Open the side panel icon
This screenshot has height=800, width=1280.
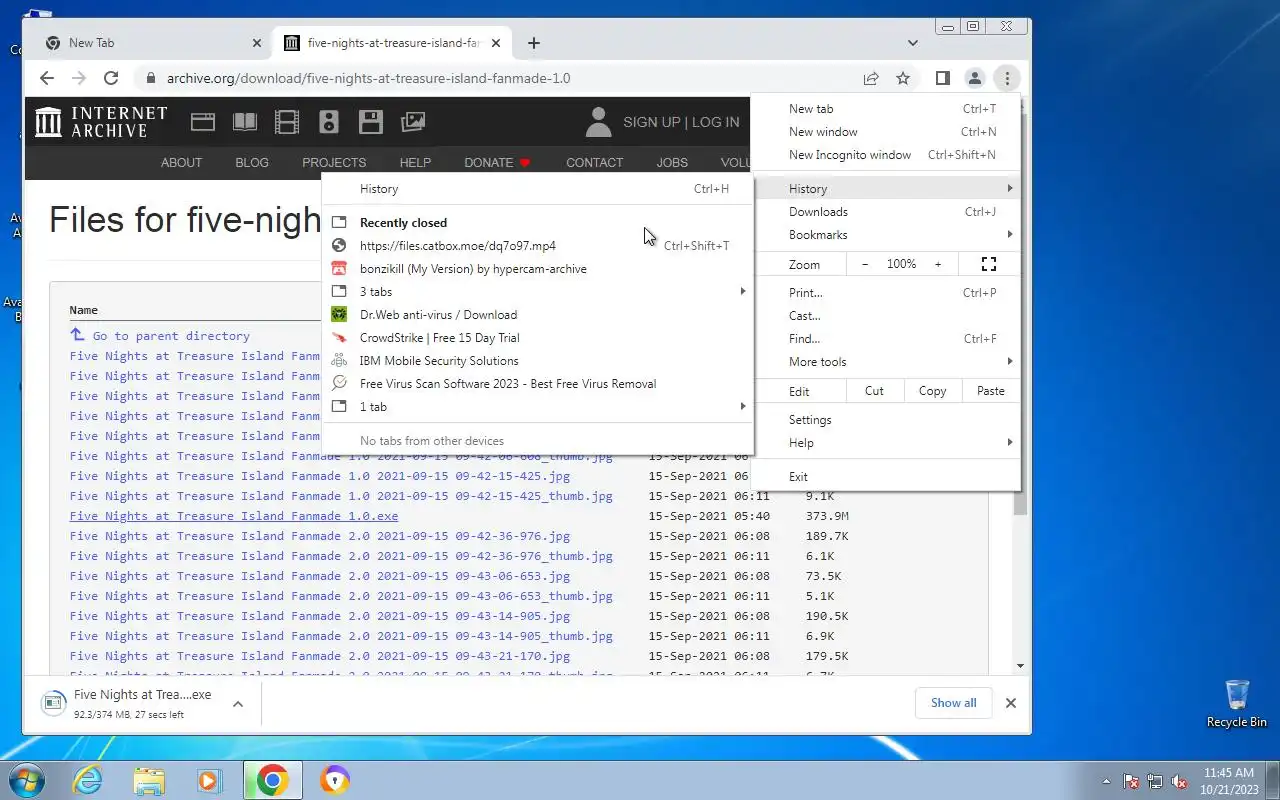click(942, 78)
